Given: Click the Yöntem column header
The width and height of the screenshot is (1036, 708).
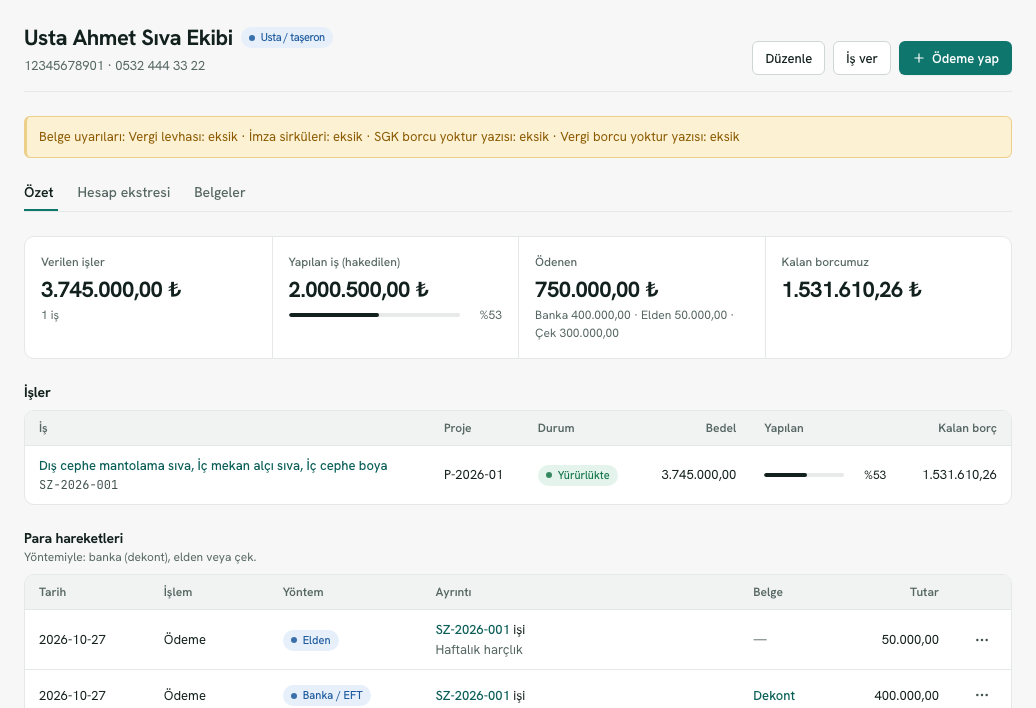Looking at the screenshot, I should (x=303, y=592).
